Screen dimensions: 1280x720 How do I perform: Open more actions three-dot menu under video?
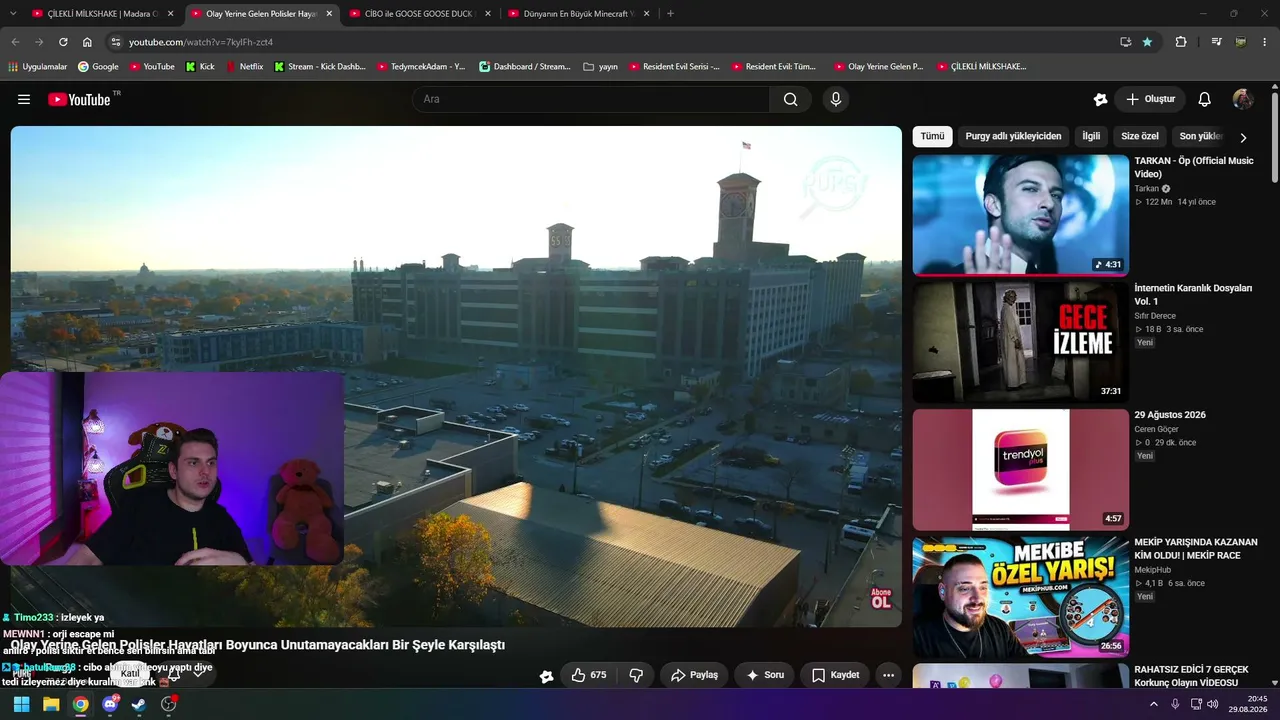[888, 675]
